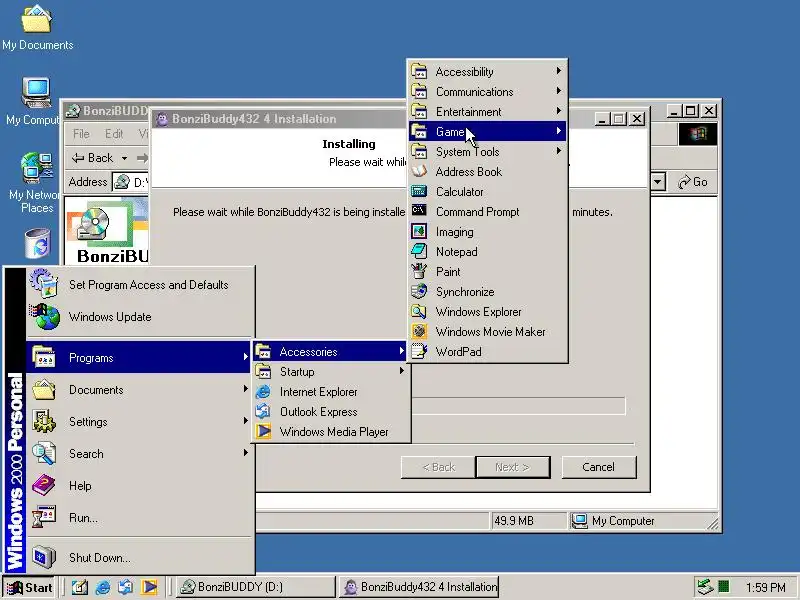Click the Paint brush-cup icon
Image resolution: width=800 pixels, height=600 pixels.
click(419, 271)
